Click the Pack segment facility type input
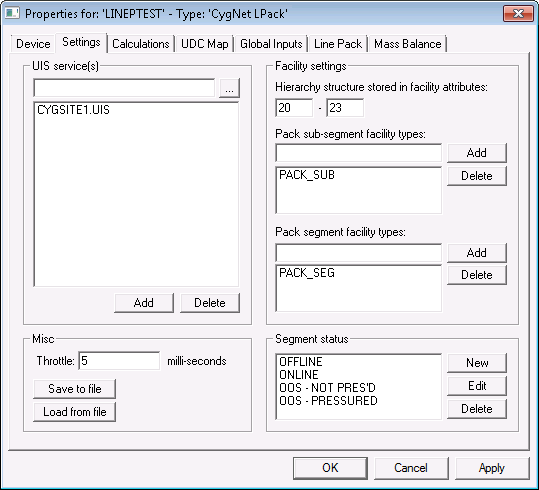Screen dimensions: 539x490 click(x=359, y=253)
